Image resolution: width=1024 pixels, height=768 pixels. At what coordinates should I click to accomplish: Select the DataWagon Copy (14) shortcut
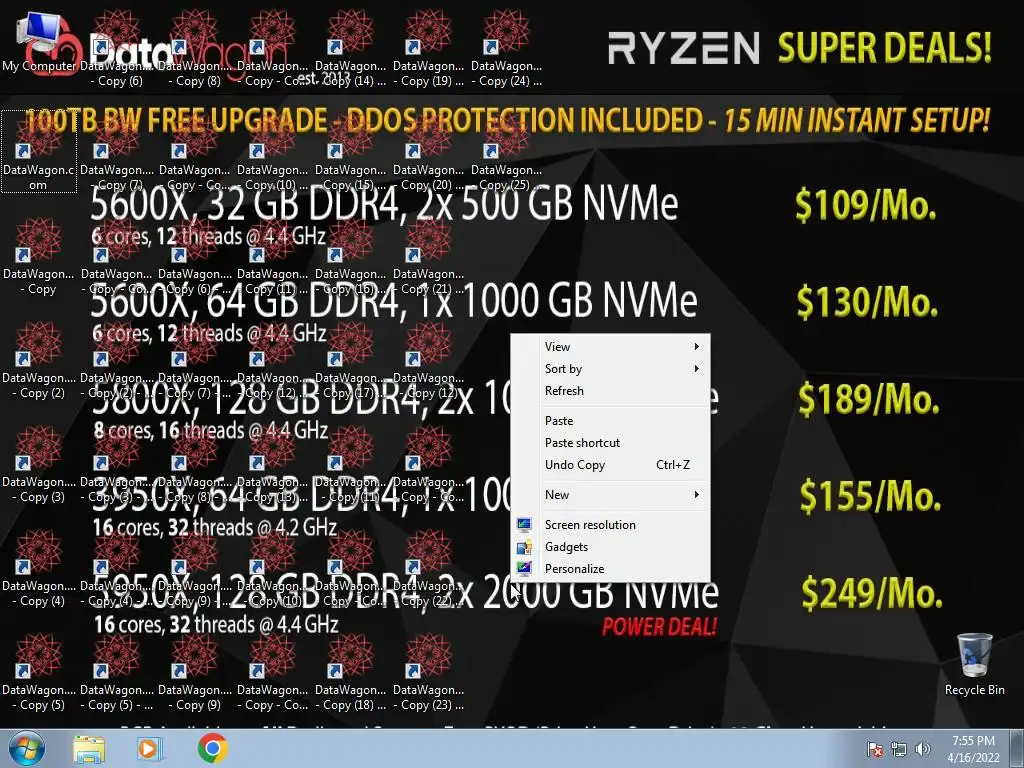tap(350, 48)
